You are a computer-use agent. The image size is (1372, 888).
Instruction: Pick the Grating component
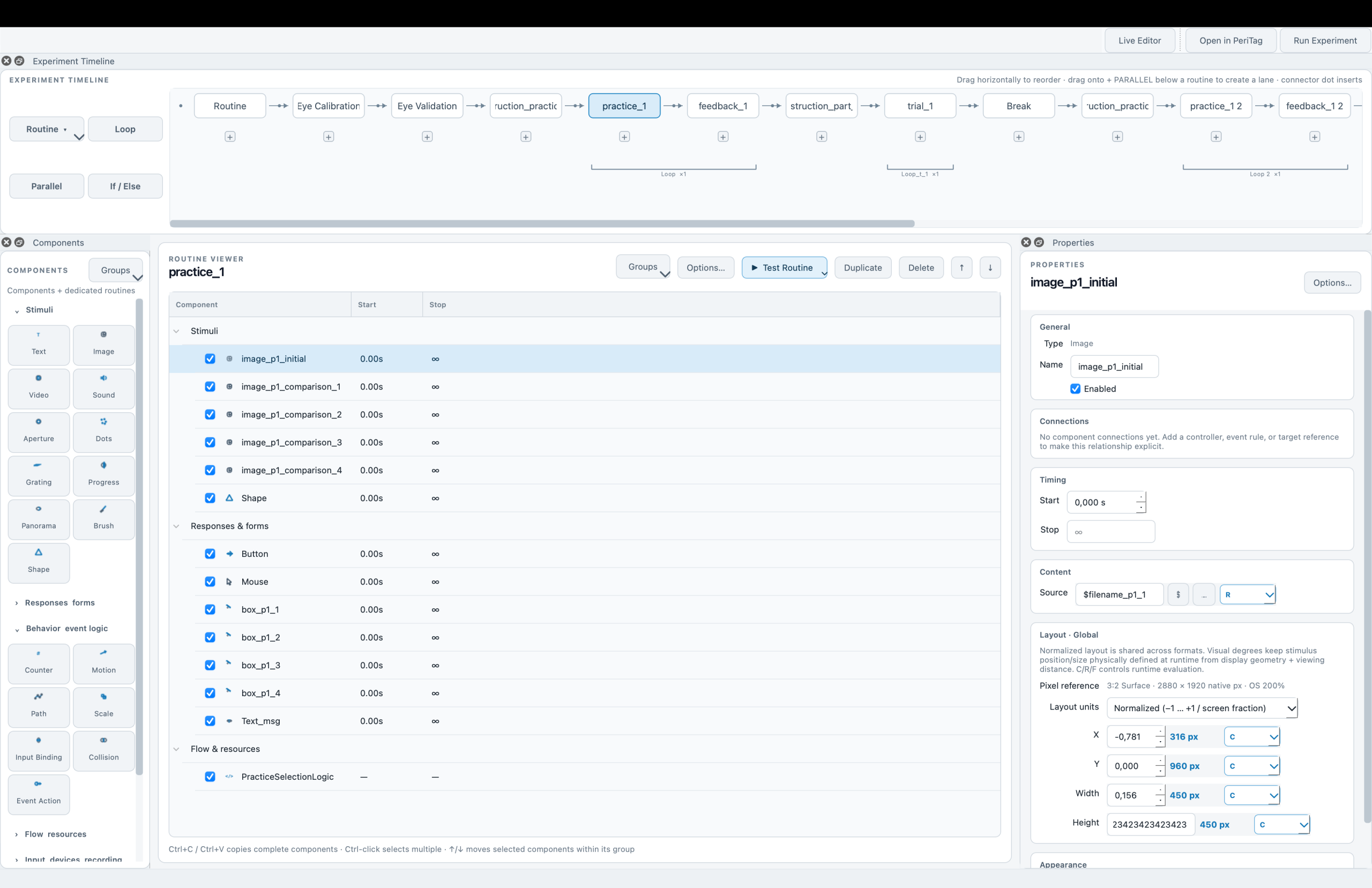pyautogui.click(x=39, y=476)
